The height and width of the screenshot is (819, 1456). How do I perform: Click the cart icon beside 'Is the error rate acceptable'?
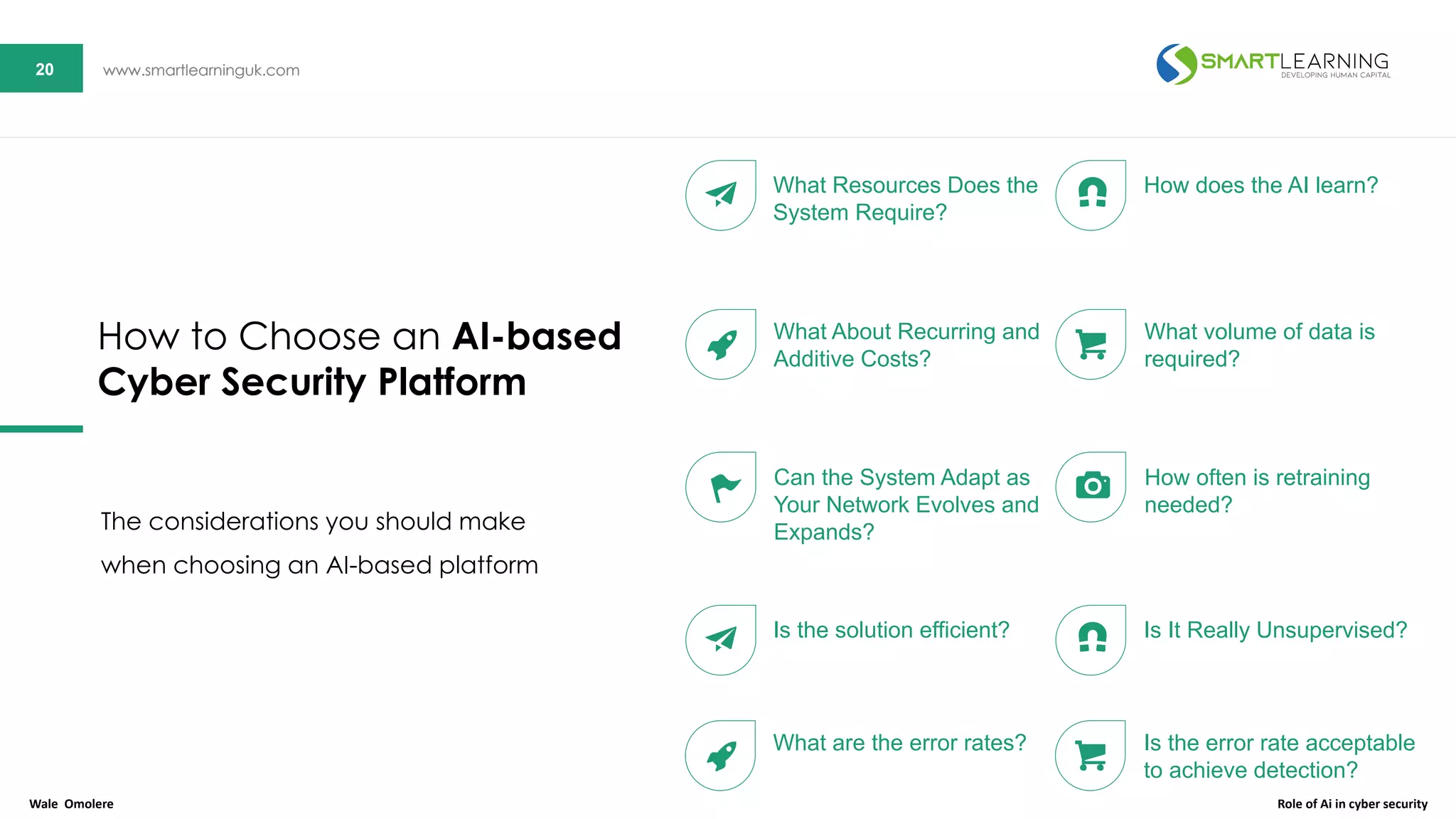[1091, 756]
